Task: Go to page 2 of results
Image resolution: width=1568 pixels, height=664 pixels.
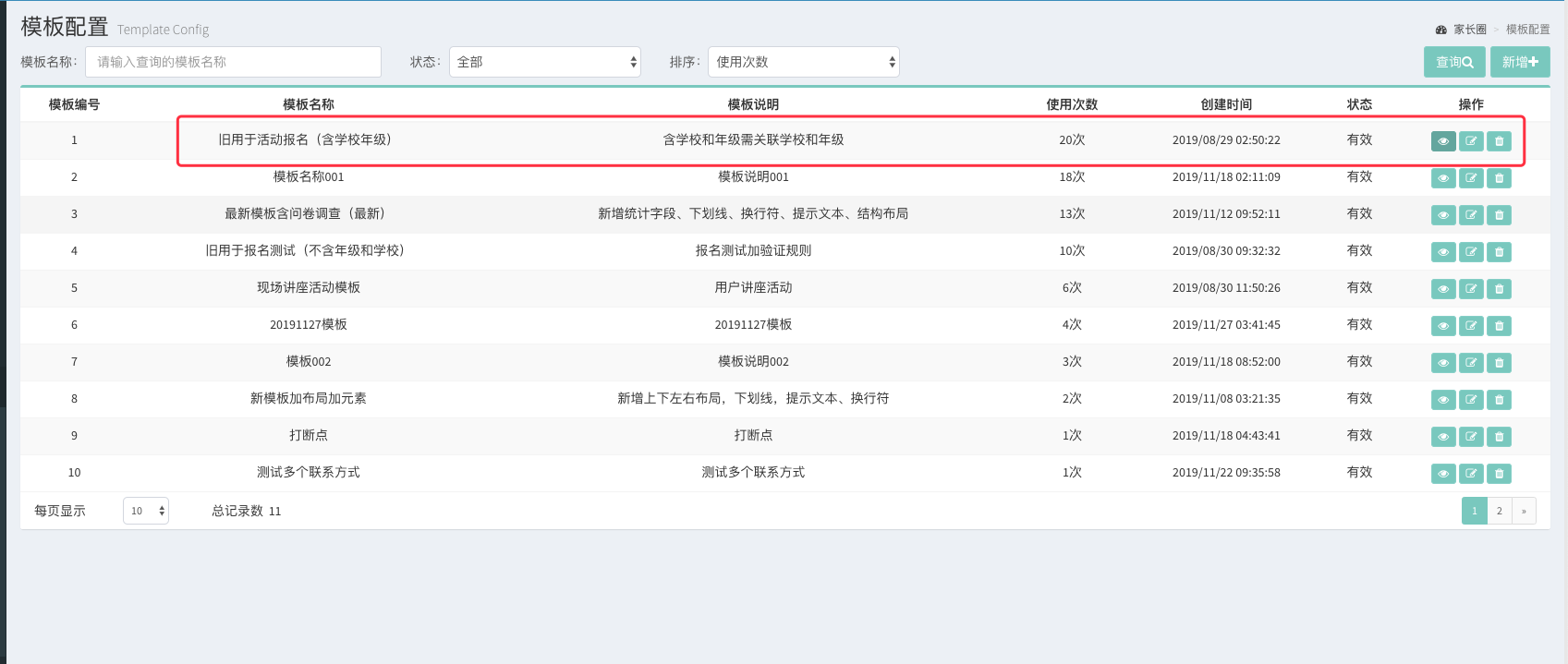Action: [x=1499, y=511]
